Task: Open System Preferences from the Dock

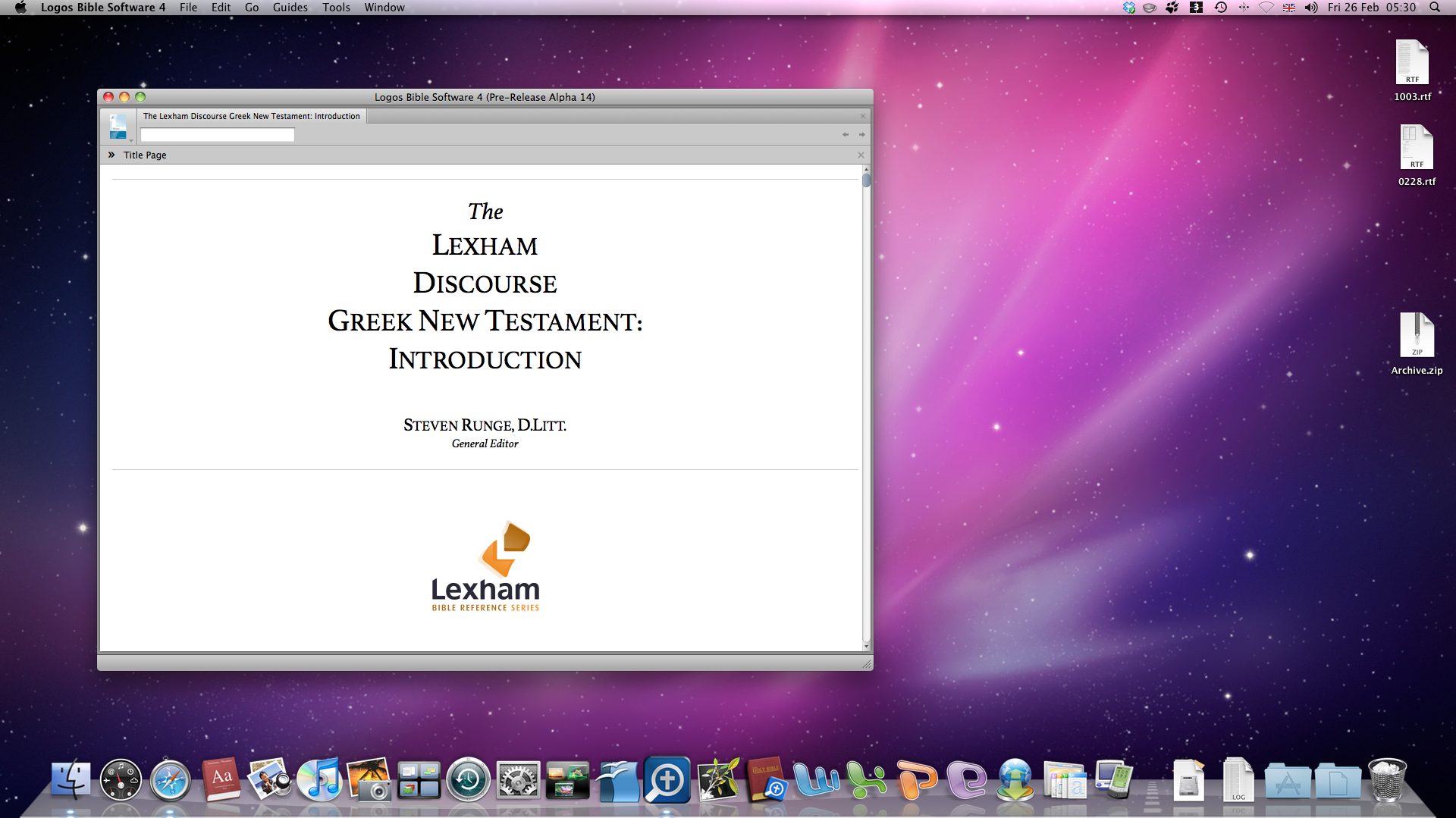Action: point(518,780)
